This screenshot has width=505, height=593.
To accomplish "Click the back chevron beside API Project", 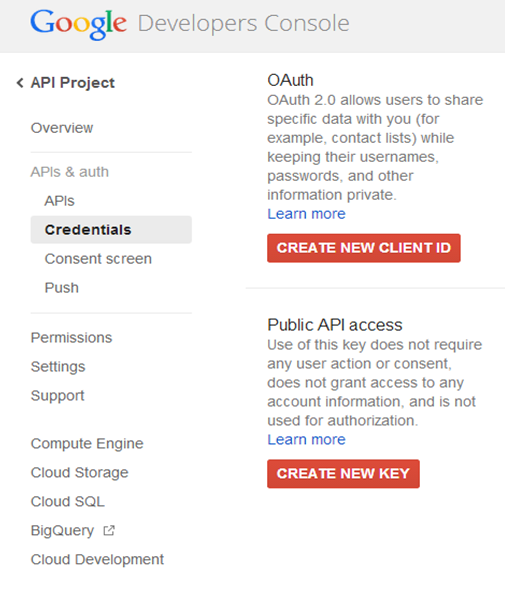I will 20,82.
